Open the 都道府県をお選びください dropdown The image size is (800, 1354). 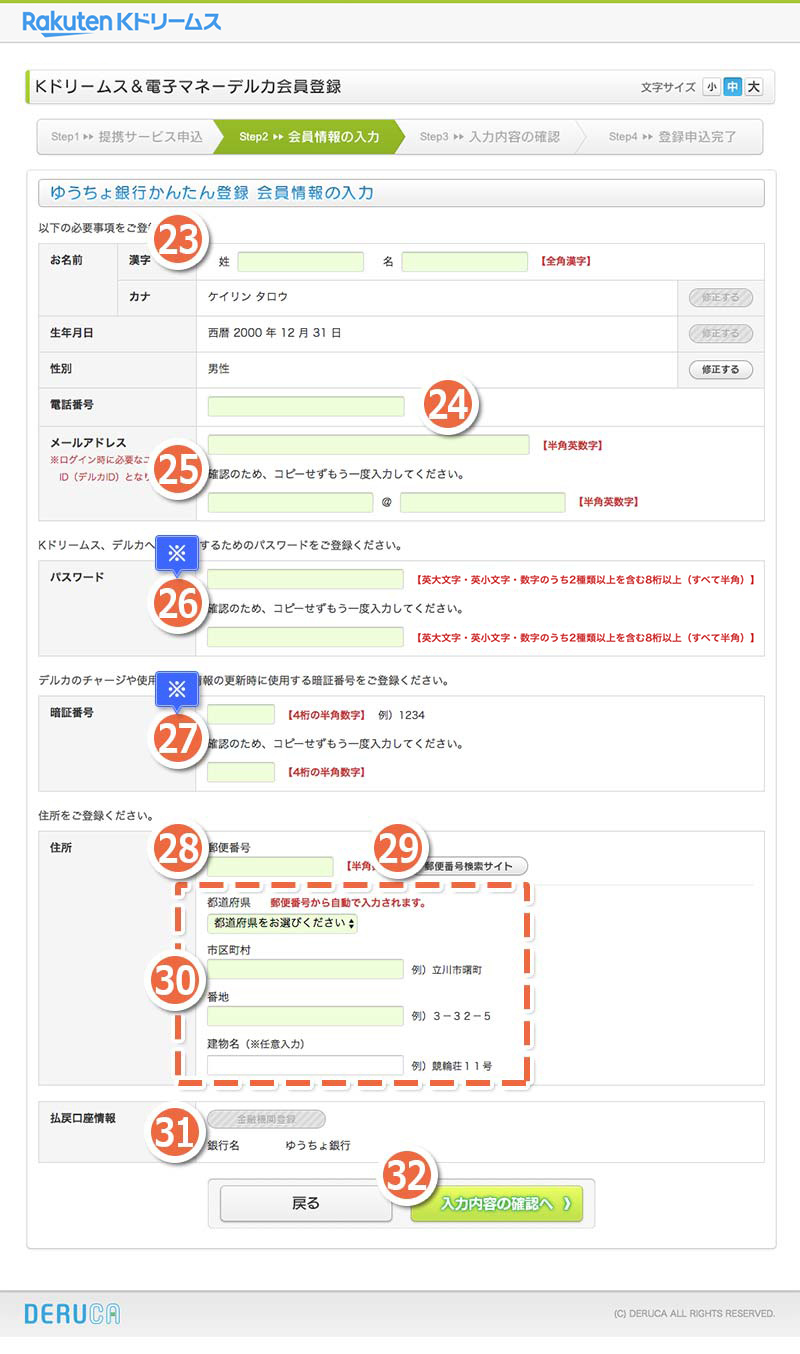pyautogui.click(x=283, y=924)
